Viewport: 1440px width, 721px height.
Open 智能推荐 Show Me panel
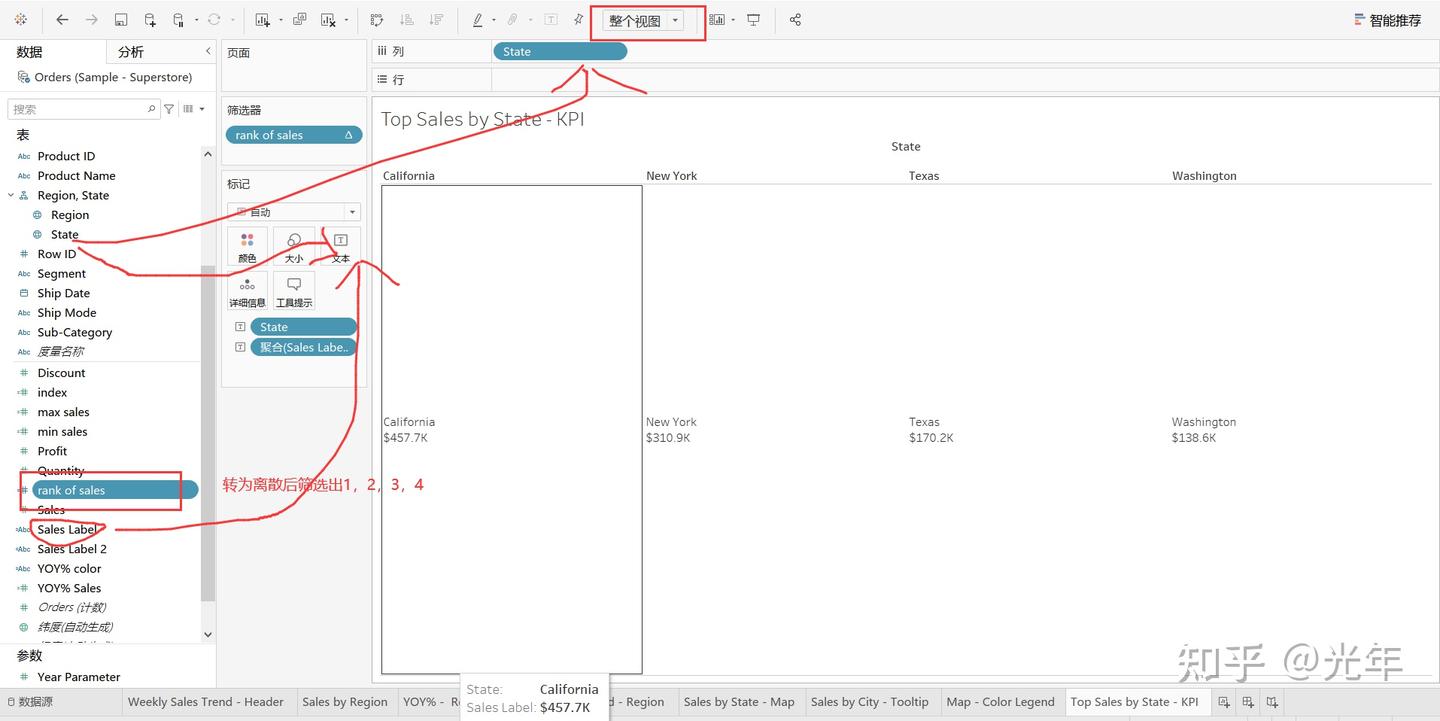point(1387,20)
